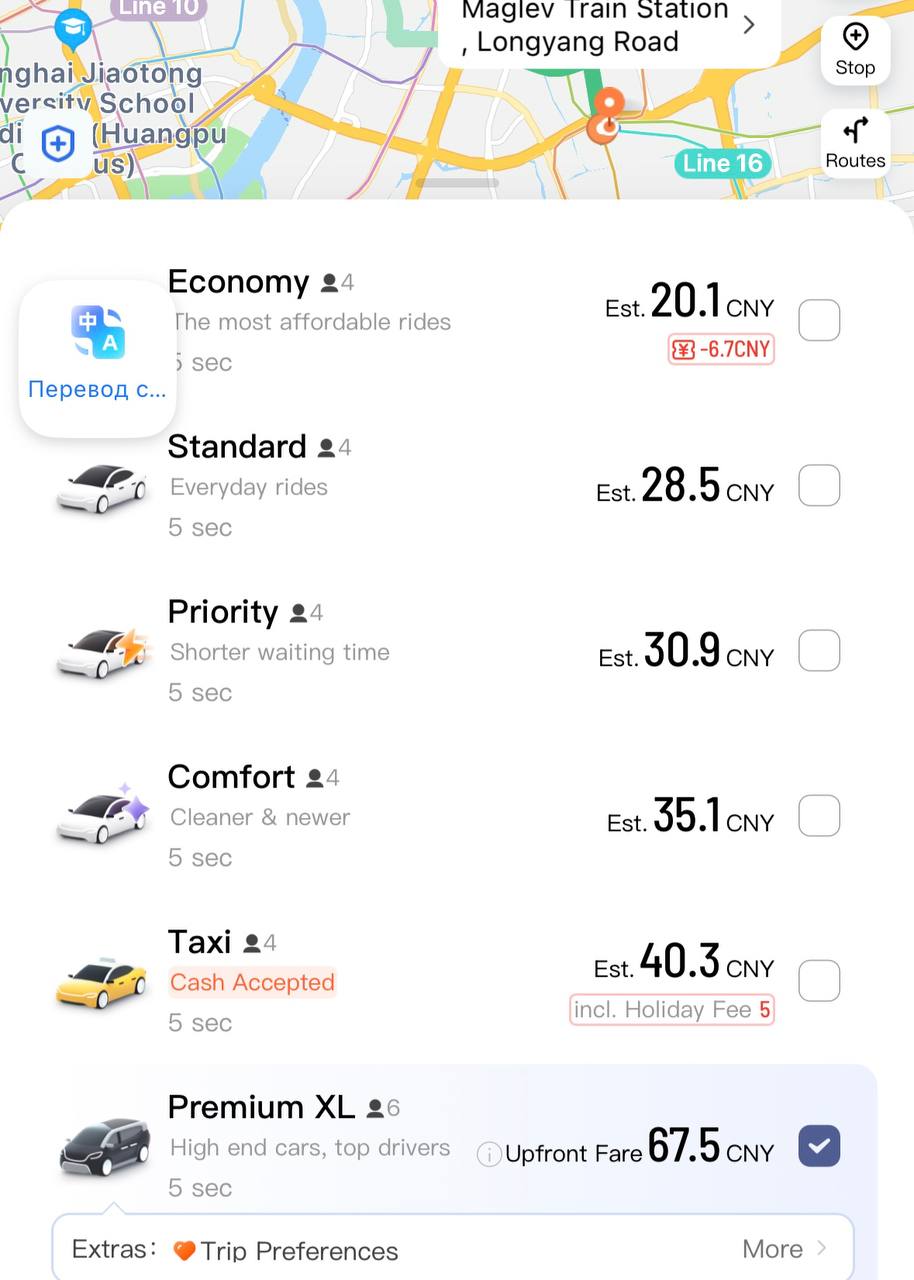914x1280 pixels.
Task: Tap the Line 16 label on the map
Action: click(722, 163)
